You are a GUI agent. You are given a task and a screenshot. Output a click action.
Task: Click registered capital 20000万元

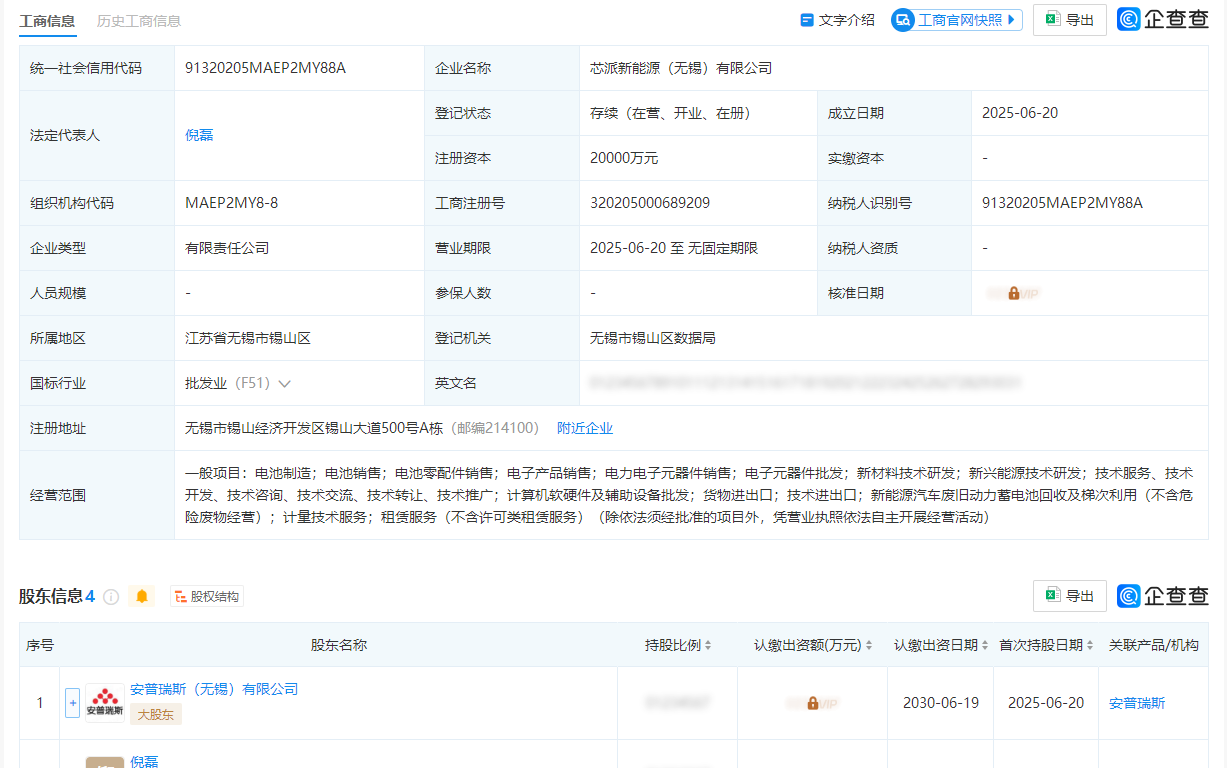click(x=624, y=158)
